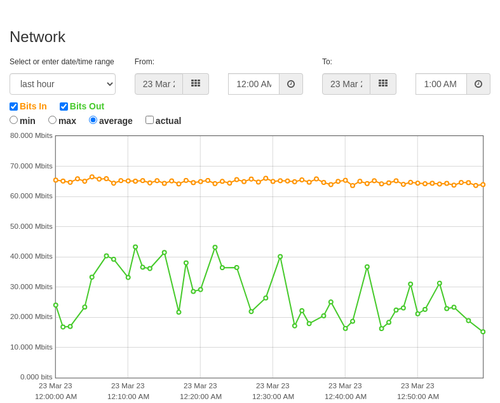Image resolution: width=500 pixels, height=403 pixels.
Task: Open the From time clock icon
Action: tap(291, 84)
